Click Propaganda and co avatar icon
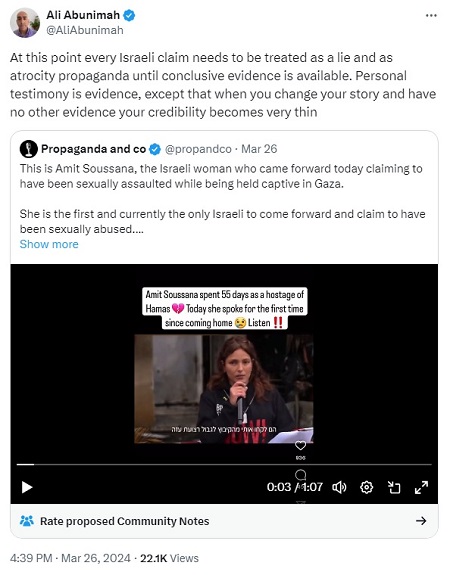Viewport: 450px width, 575px height. point(29,149)
